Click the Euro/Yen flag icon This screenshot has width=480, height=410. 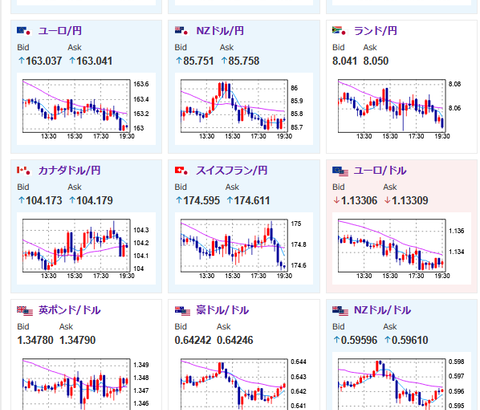point(24,31)
